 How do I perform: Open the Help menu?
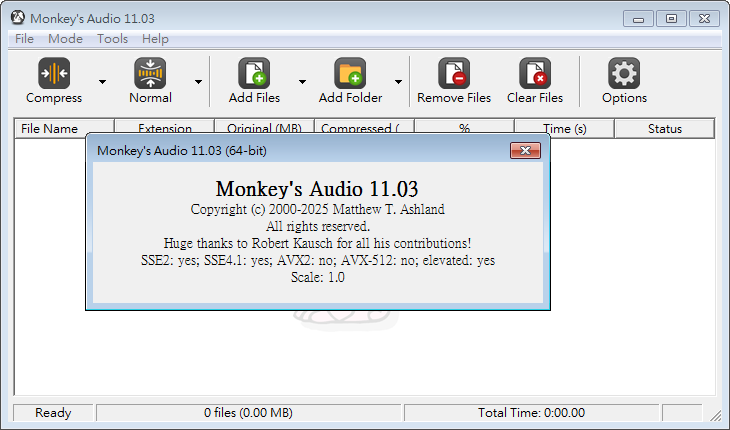click(155, 39)
